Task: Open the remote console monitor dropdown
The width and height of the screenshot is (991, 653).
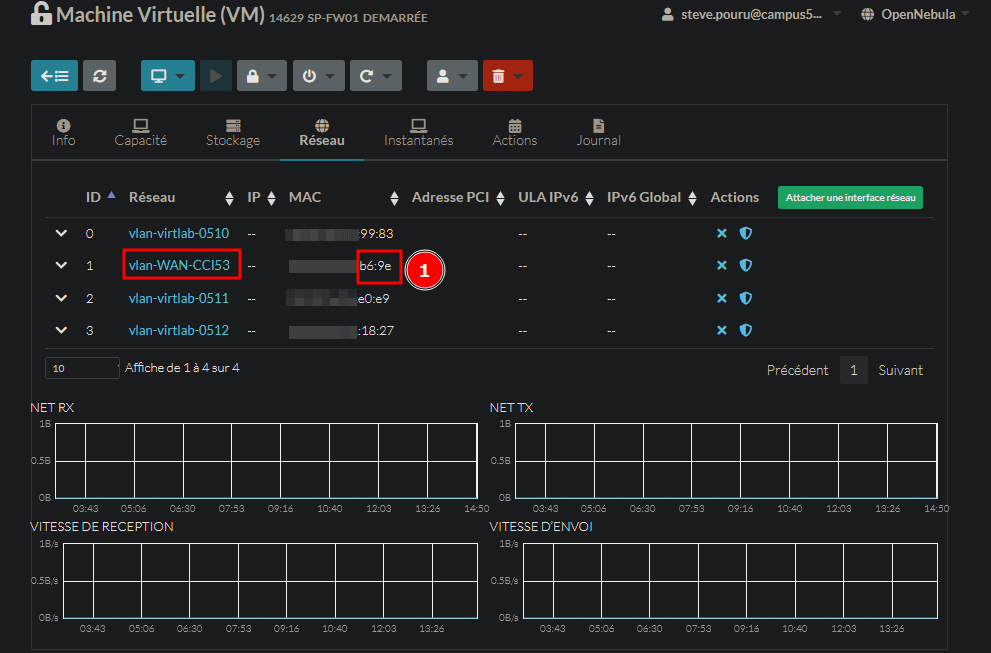Action: pyautogui.click(x=167, y=76)
